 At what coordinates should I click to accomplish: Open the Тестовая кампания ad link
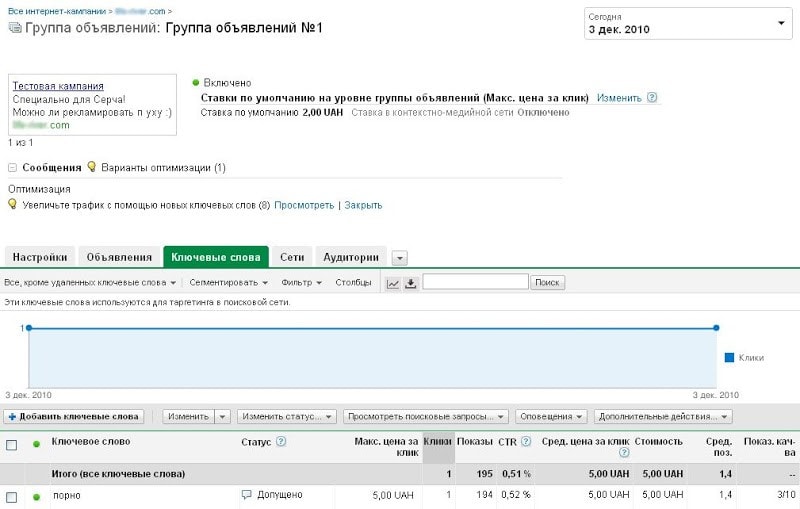[x=58, y=86]
